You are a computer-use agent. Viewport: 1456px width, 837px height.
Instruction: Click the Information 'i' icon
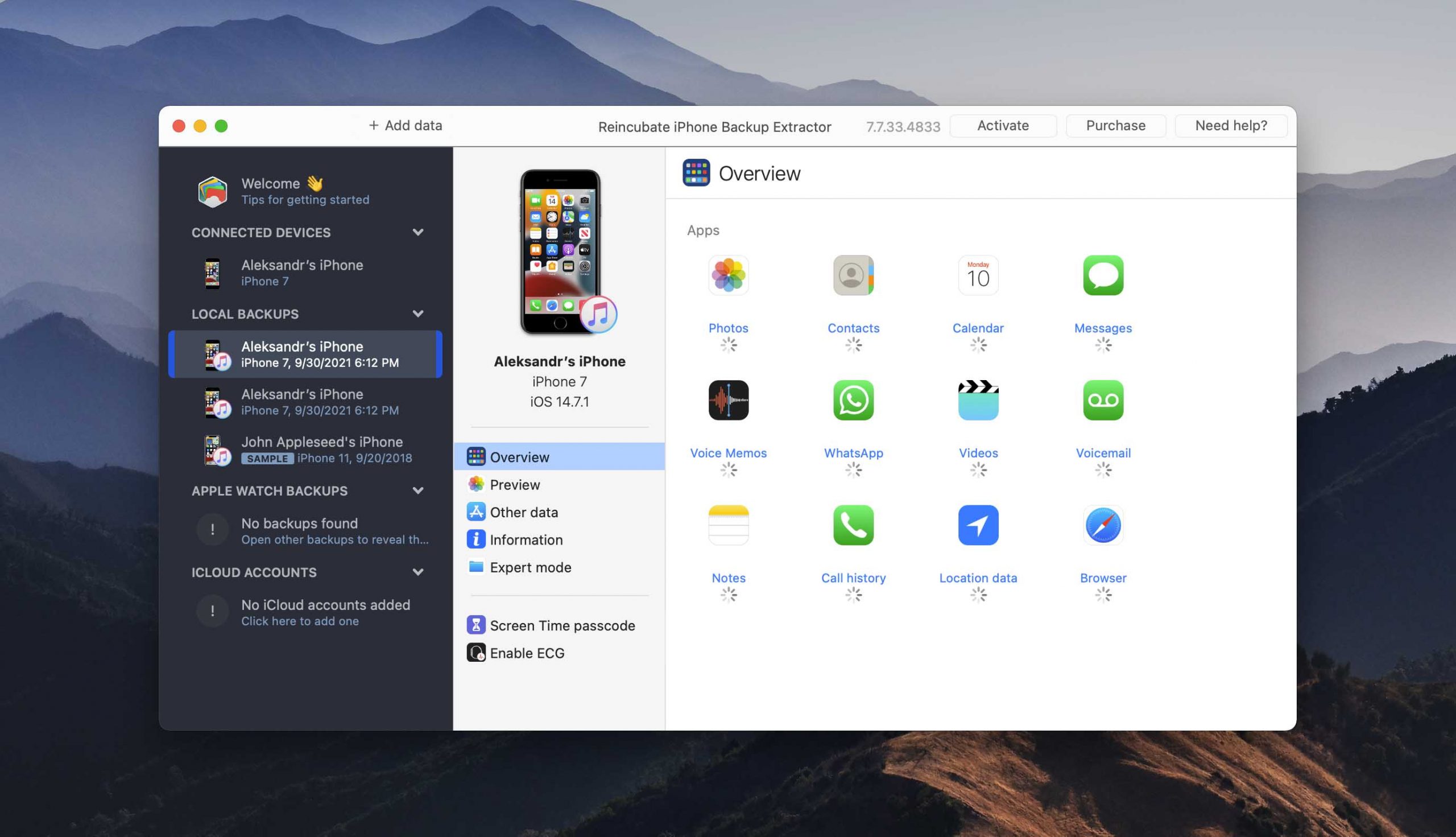pos(475,539)
